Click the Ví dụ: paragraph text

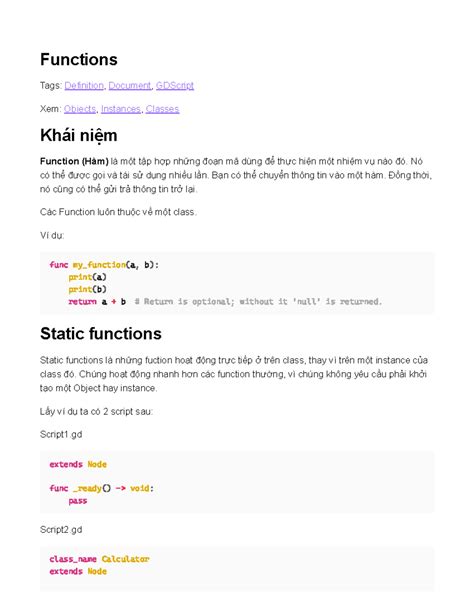[52, 235]
